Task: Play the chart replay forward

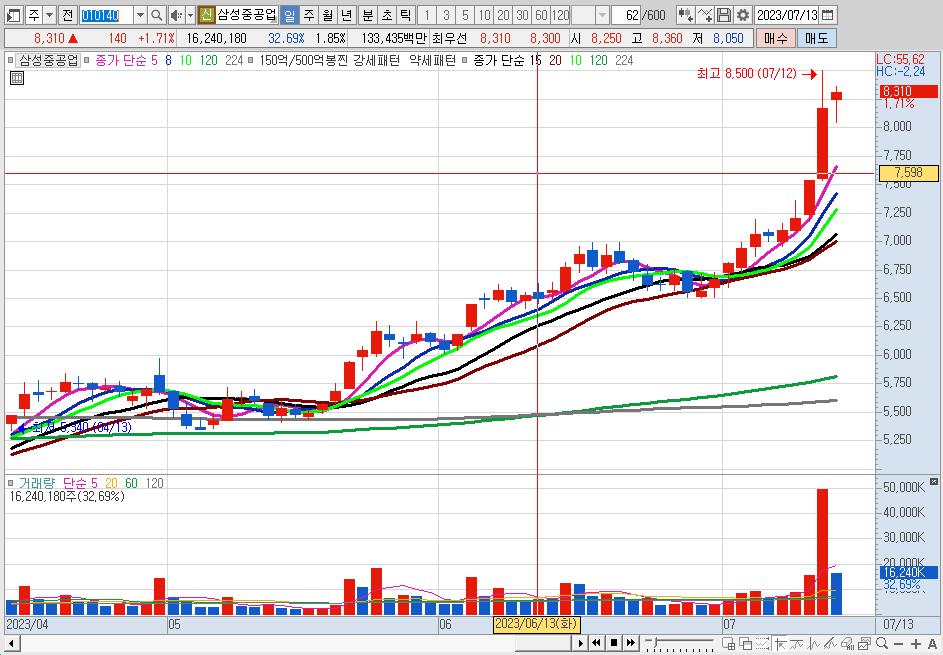Action: 580,644
